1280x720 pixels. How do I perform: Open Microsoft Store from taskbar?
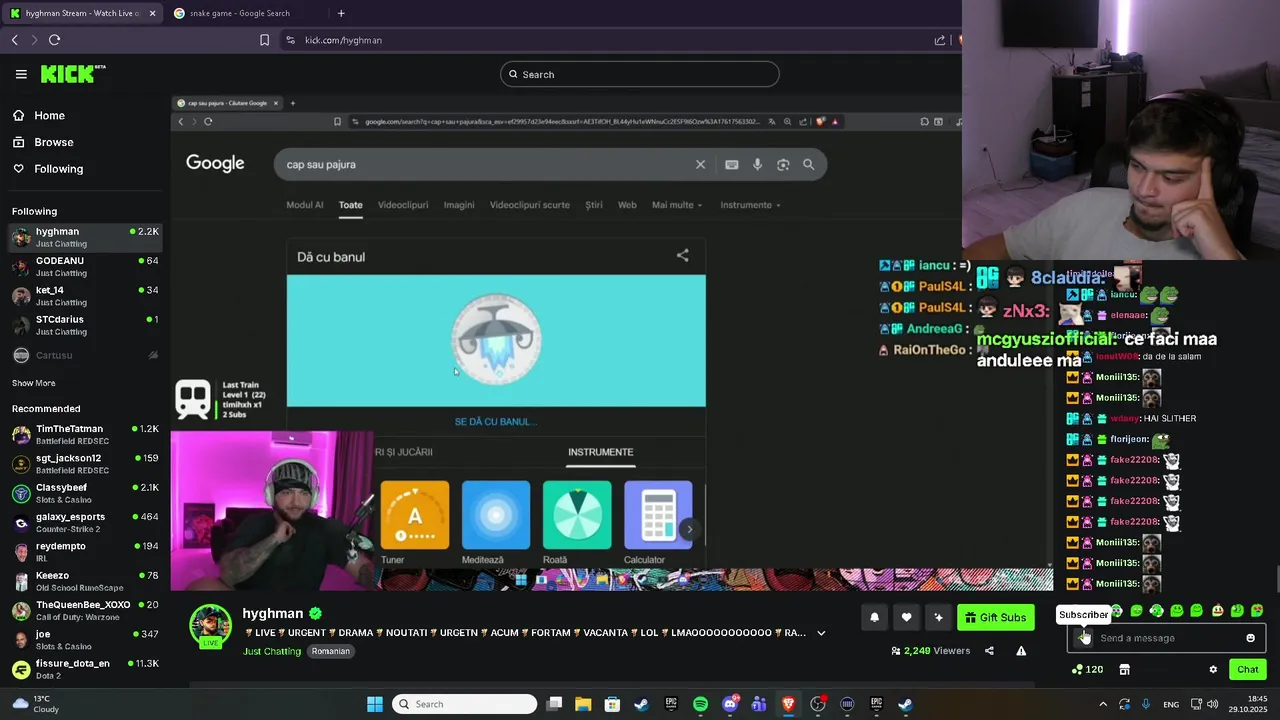pyautogui.click(x=612, y=704)
